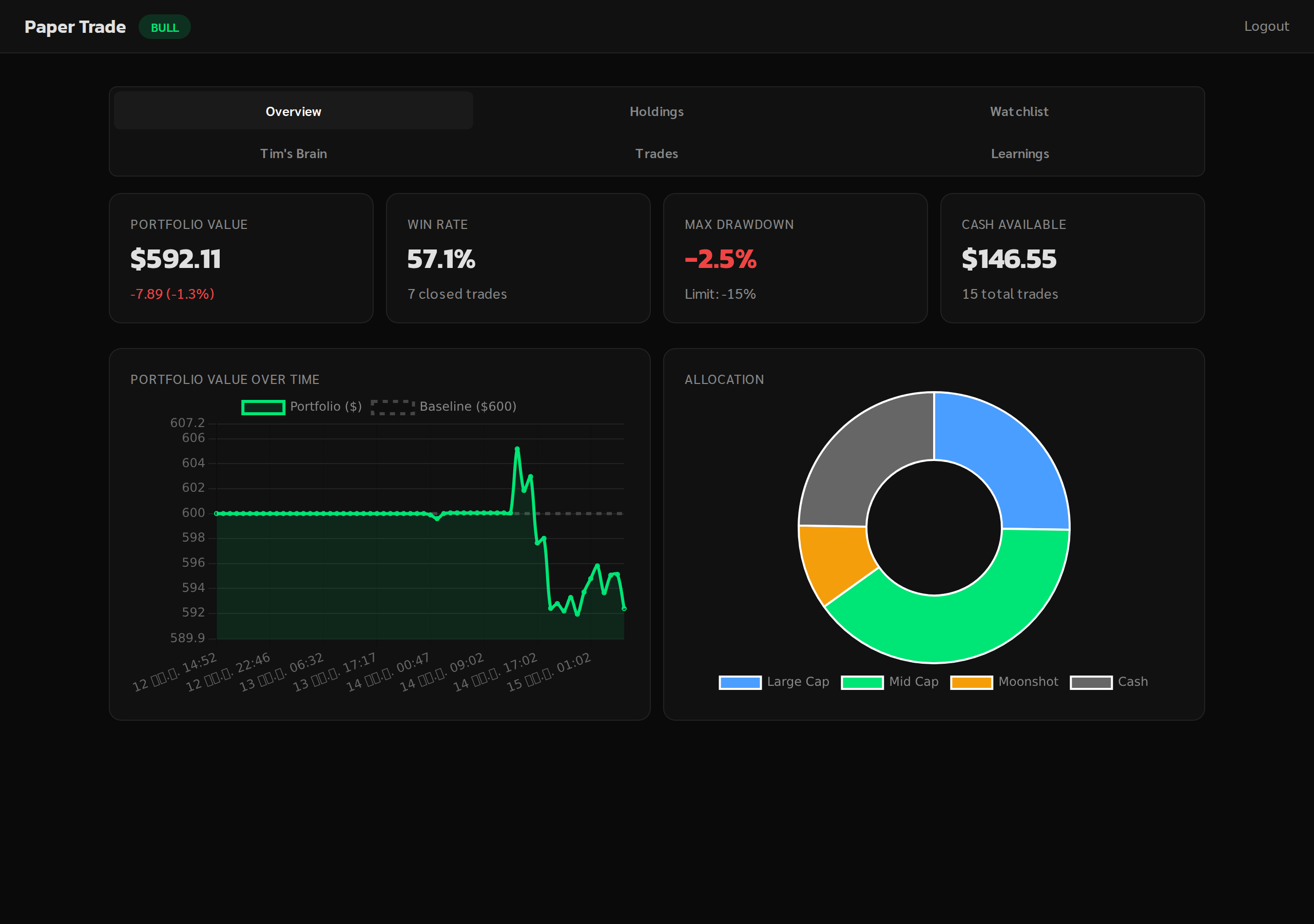Hide Large Cap via its legend swatch
The width and height of the screenshot is (1314, 924).
pos(740,681)
